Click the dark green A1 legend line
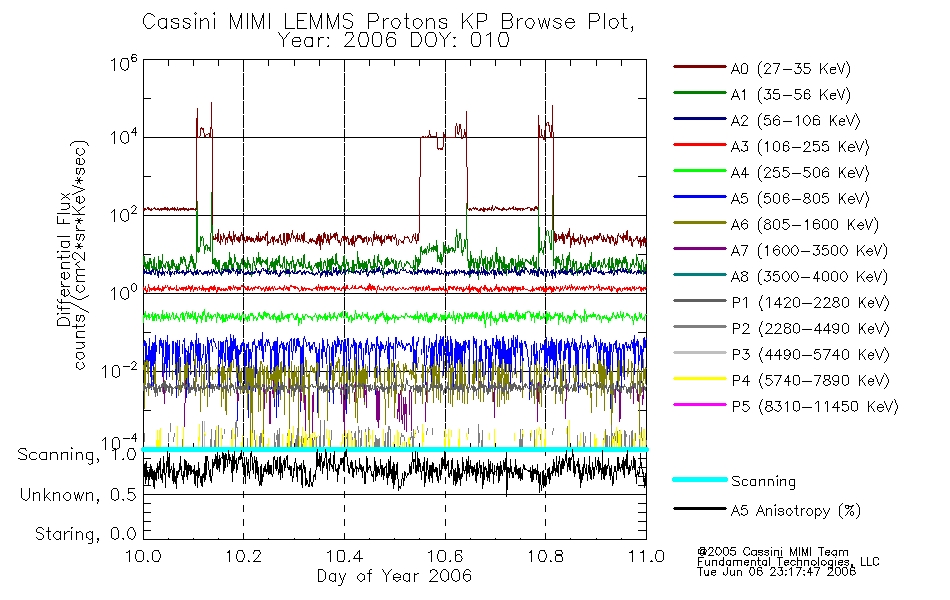Screen dimensions: 950x600 pyautogui.click(x=700, y=93)
